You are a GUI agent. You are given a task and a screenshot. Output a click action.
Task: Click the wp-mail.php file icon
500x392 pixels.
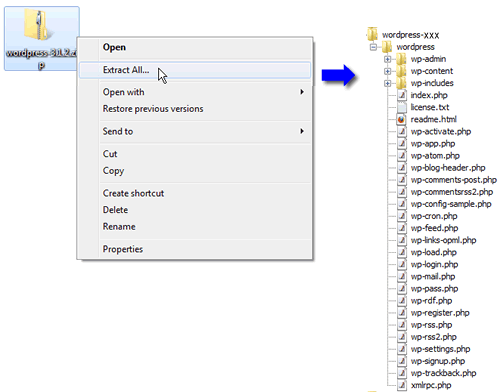click(x=402, y=277)
